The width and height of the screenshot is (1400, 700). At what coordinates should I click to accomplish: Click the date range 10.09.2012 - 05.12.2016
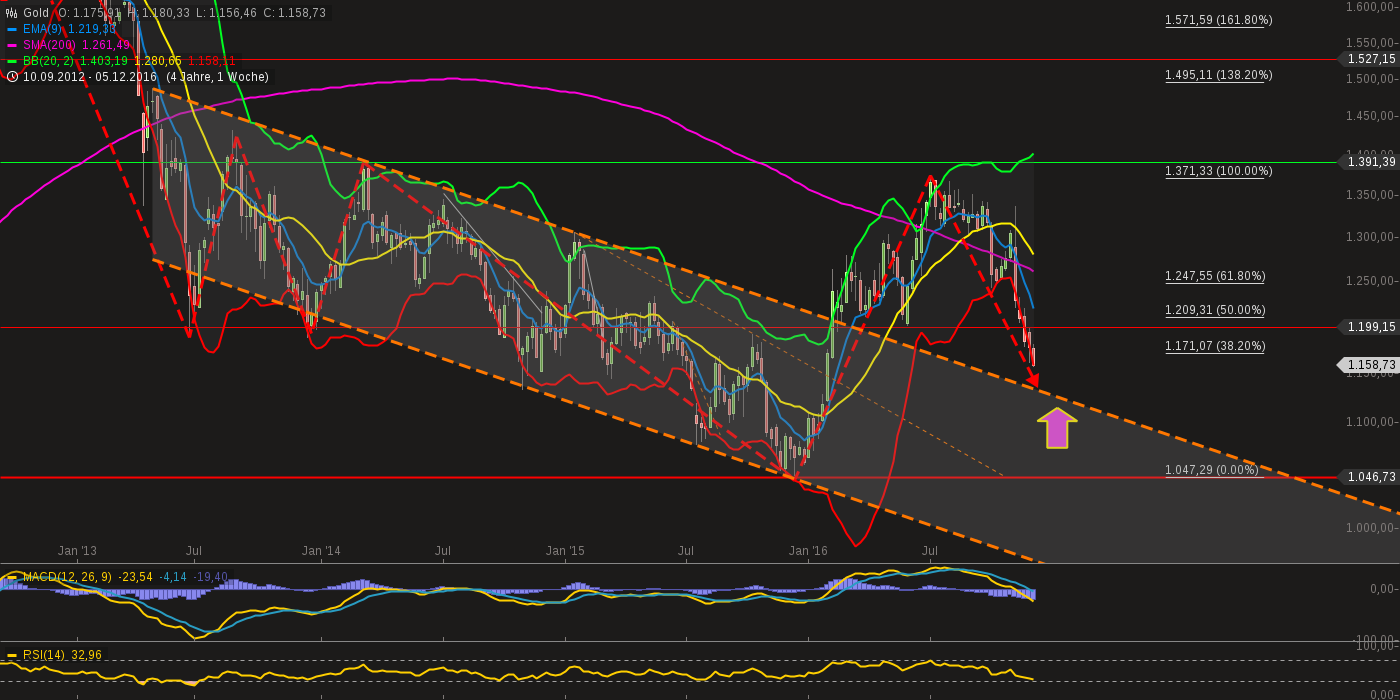click(91, 77)
